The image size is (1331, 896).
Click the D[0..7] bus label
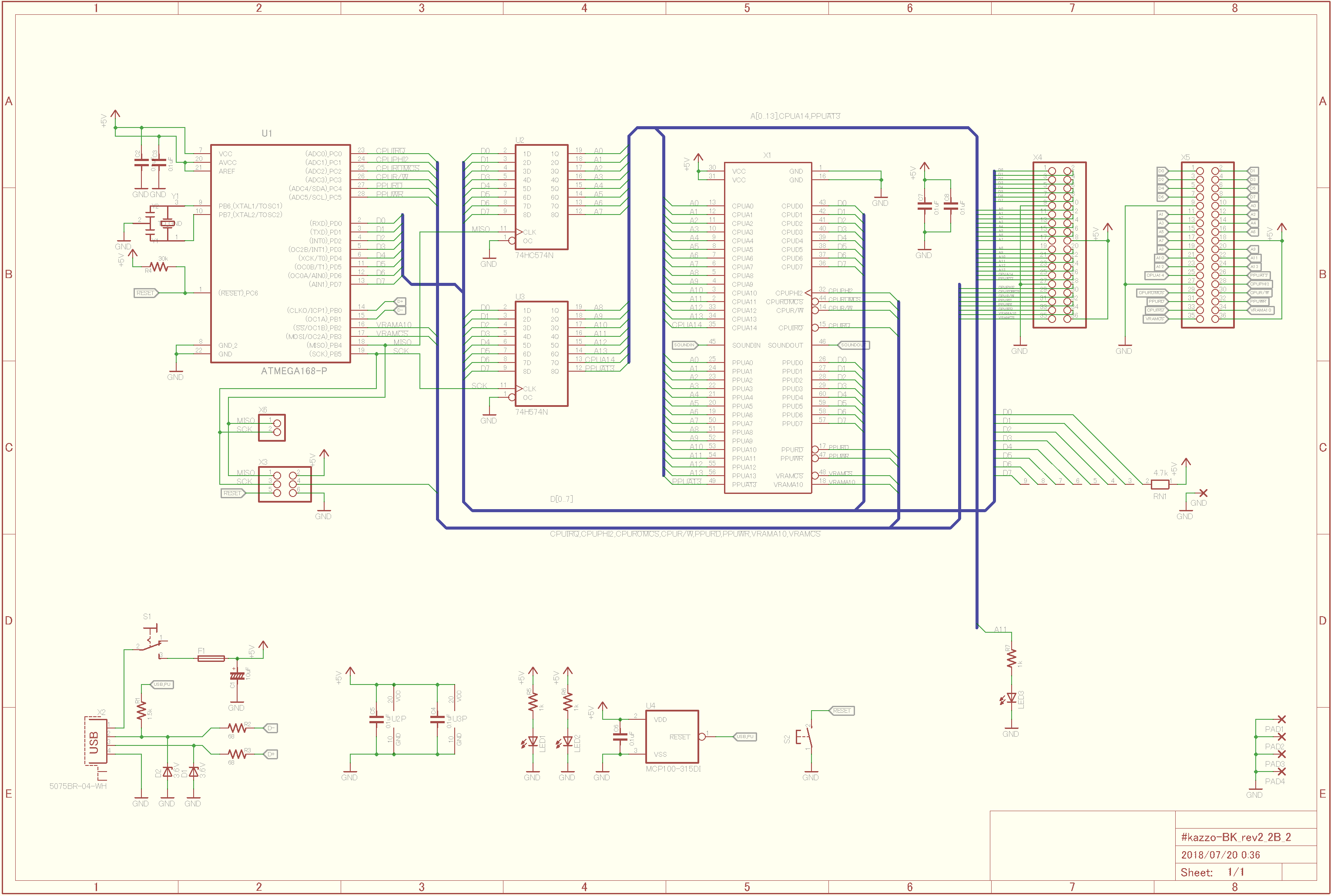[x=561, y=499]
